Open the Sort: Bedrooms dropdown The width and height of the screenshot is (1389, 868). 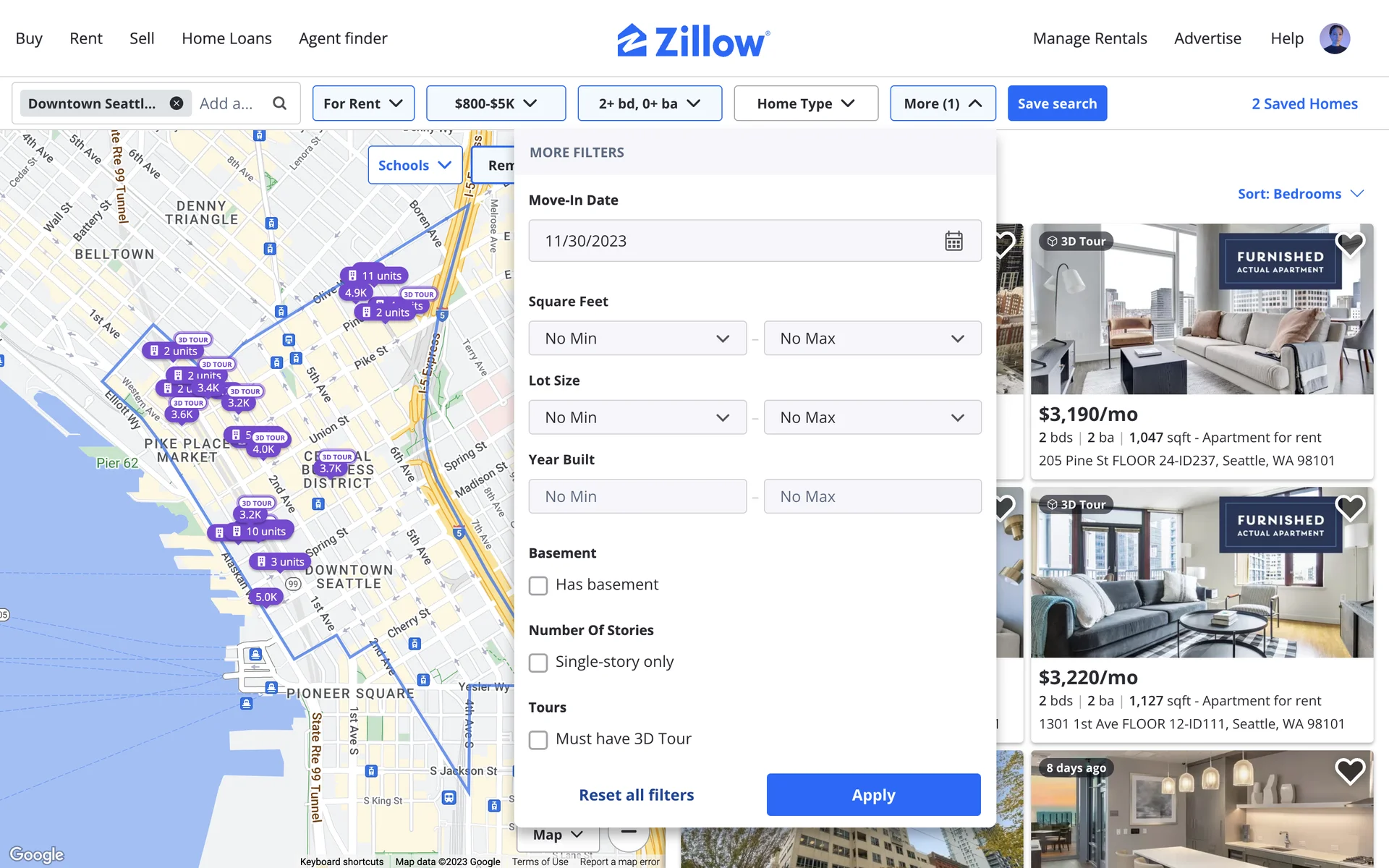[1299, 194]
